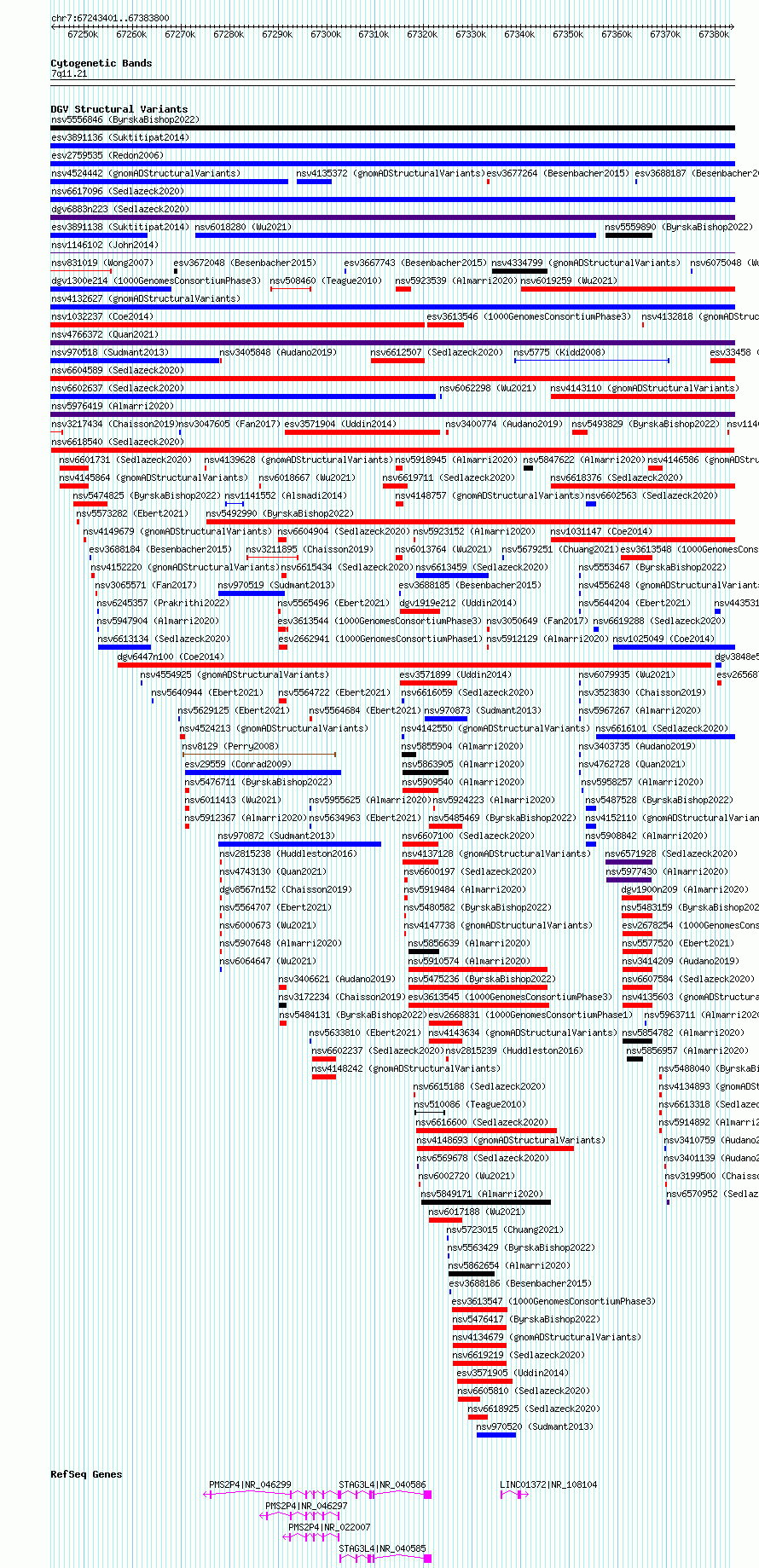
Task: Open the nsv6617096 (Sedlazeck2020) variant entry
Action: point(117,191)
